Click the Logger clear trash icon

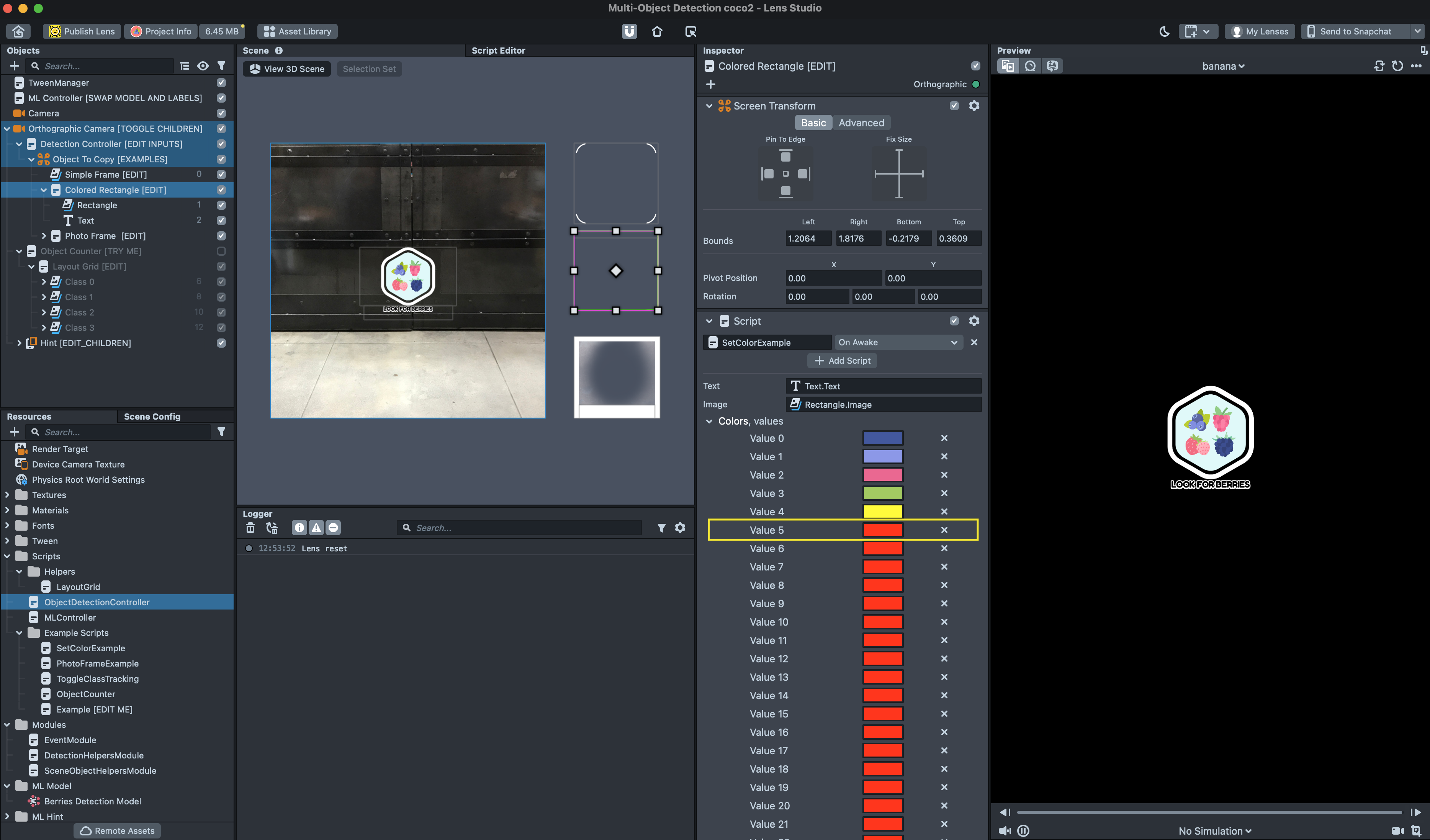(x=250, y=528)
